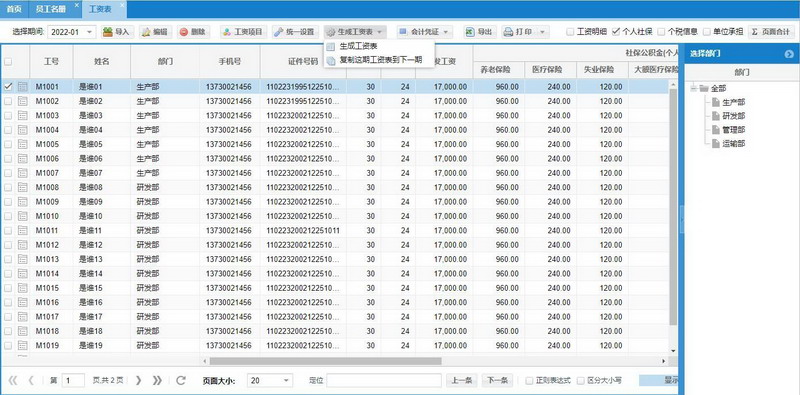Toggle the 单位承担 checkbox
The image size is (800, 395).
coord(707,32)
